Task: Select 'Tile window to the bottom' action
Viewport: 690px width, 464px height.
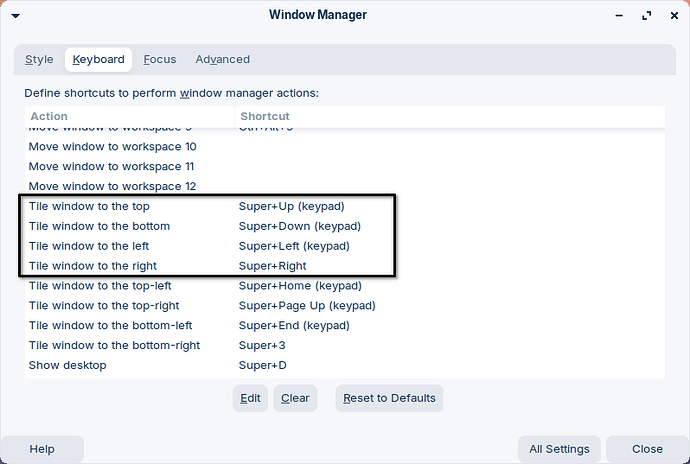Action: [x=99, y=226]
